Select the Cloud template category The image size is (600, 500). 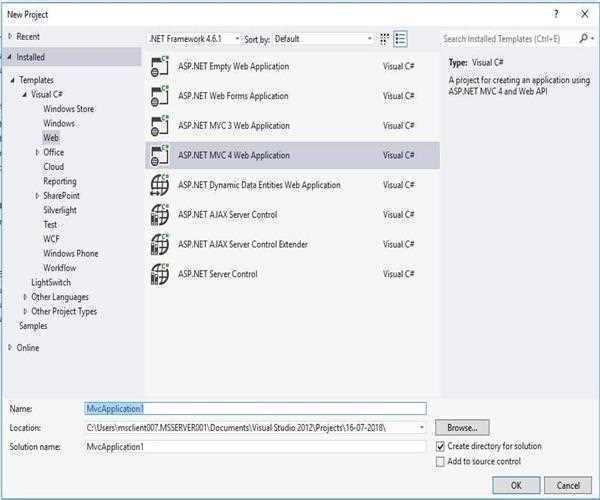click(53, 167)
